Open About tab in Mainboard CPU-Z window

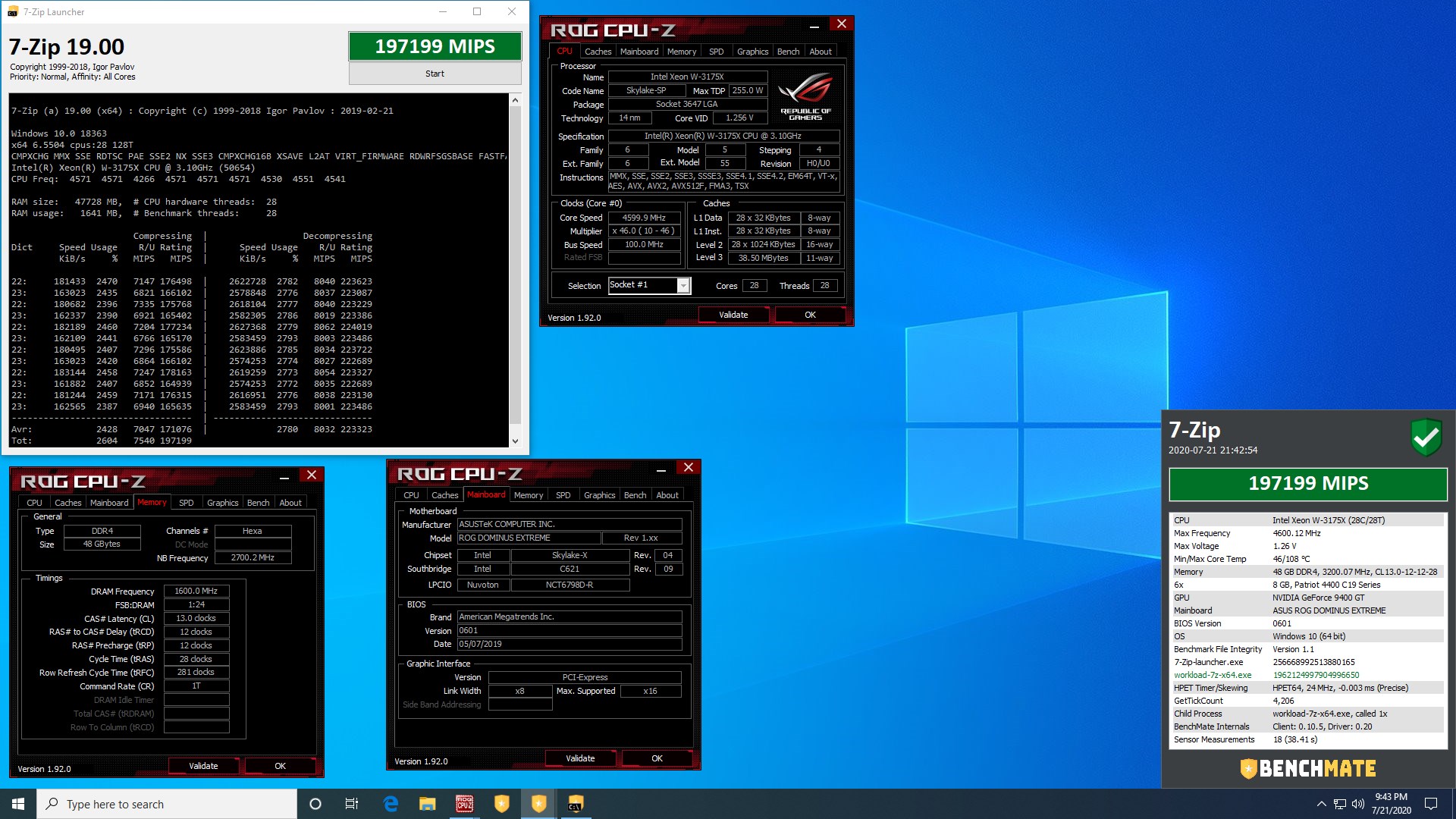point(667,495)
